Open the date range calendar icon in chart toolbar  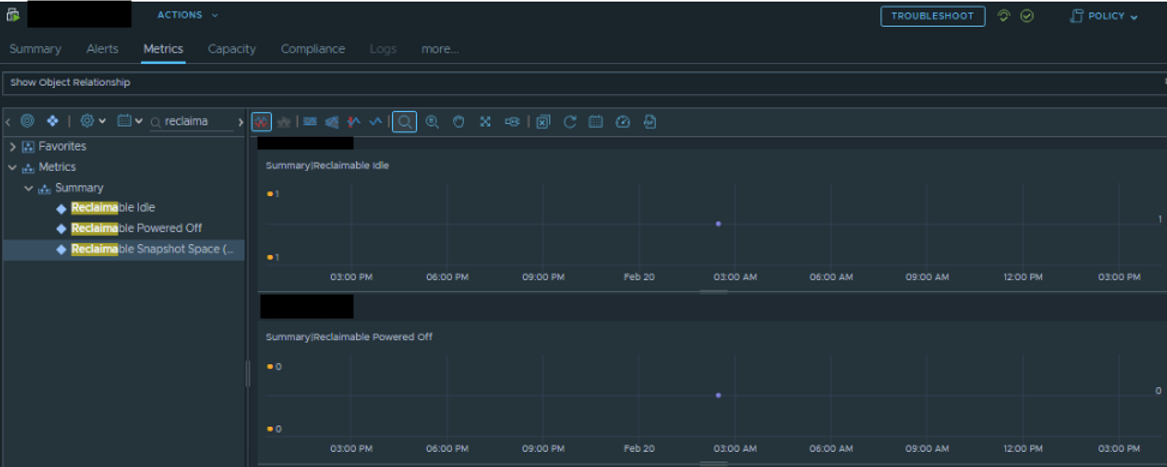pyautogui.click(x=595, y=122)
